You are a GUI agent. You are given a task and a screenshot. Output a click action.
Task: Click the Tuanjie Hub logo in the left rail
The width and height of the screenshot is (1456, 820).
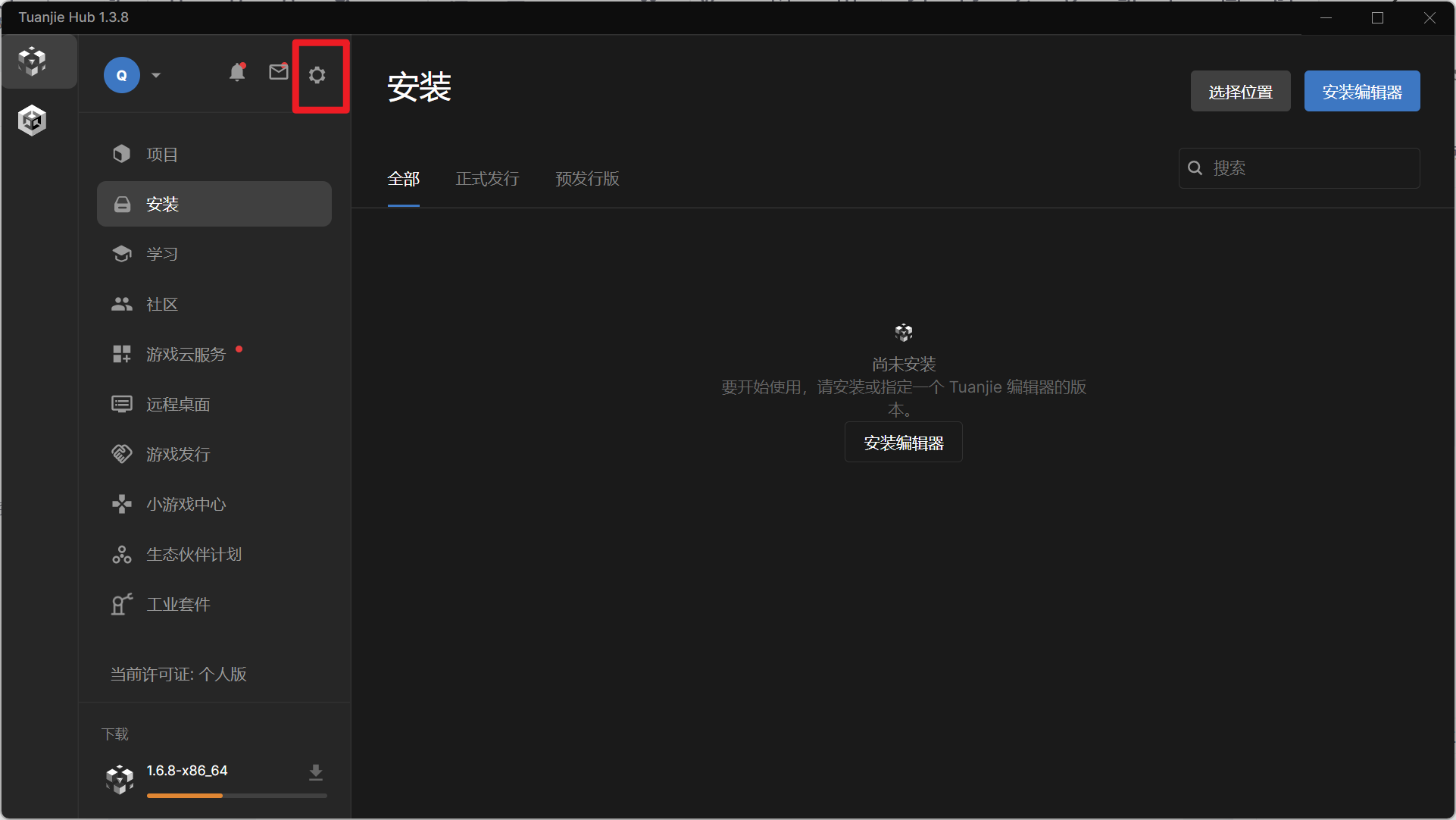tap(32, 61)
